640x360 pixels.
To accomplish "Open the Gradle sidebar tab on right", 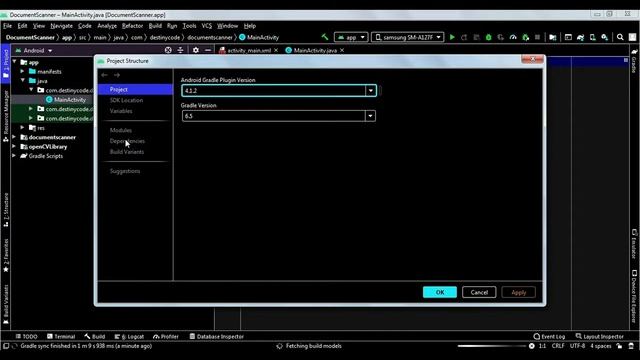I will click(634, 61).
